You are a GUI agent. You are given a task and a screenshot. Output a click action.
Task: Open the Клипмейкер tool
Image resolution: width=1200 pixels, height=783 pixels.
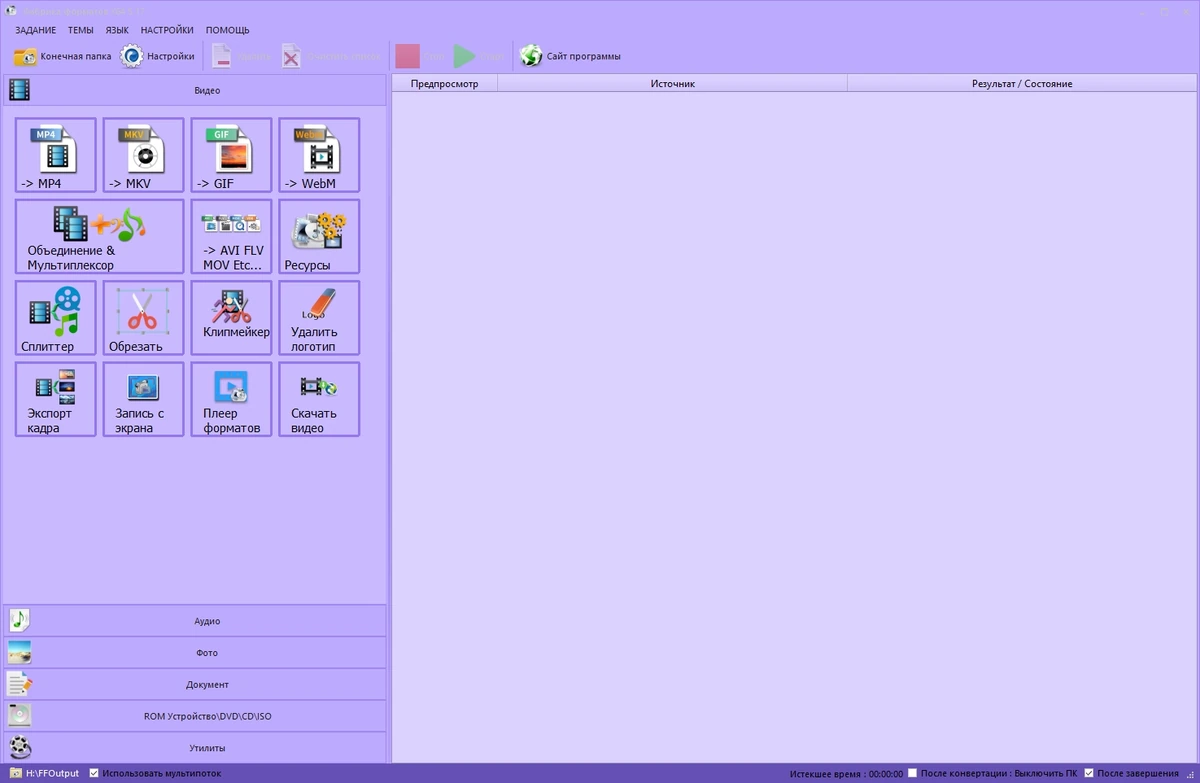[231, 317]
